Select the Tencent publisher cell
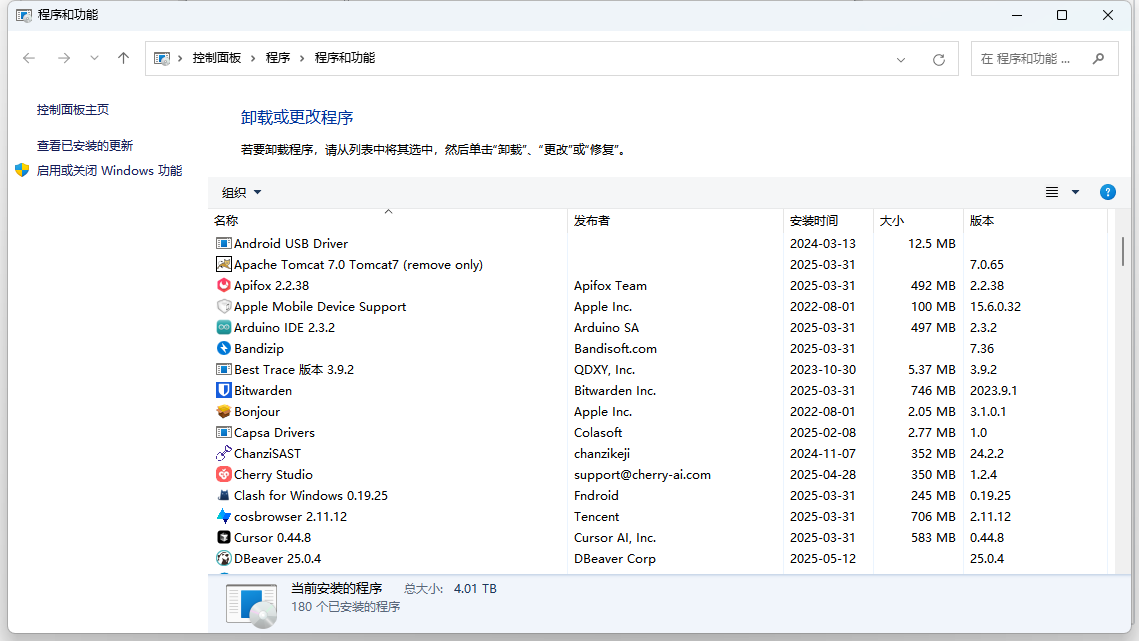 pos(596,517)
